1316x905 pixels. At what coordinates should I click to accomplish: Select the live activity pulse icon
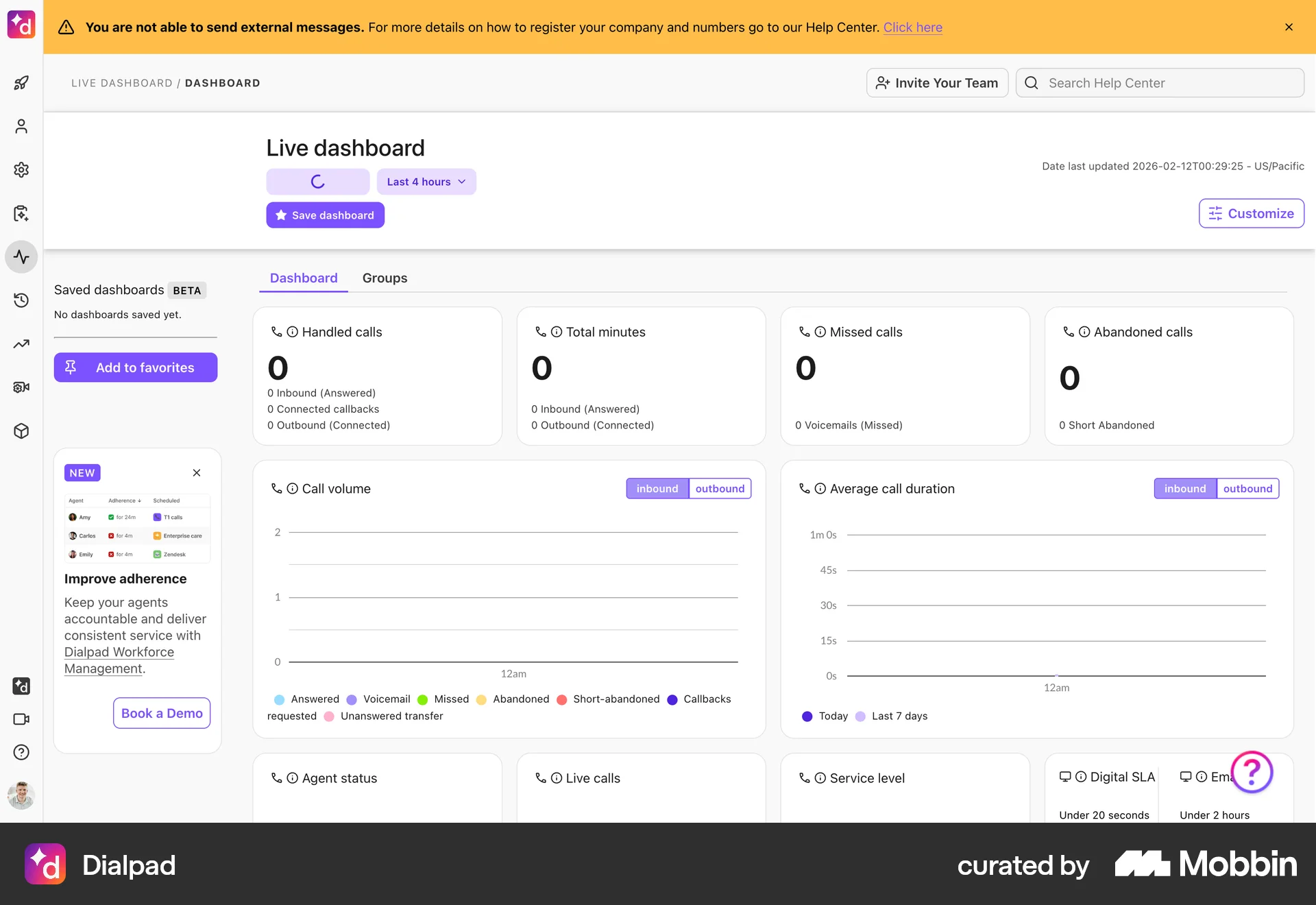[x=21, y=256]
